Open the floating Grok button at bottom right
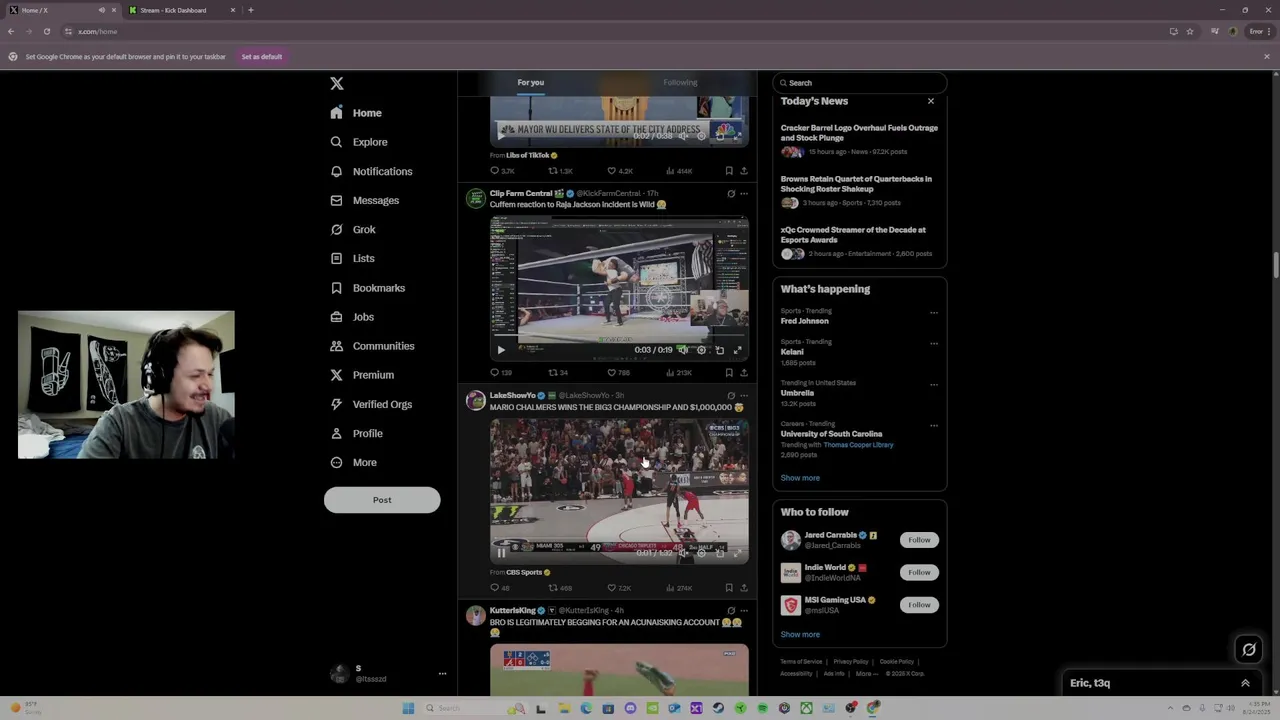 coord(1249,650)
